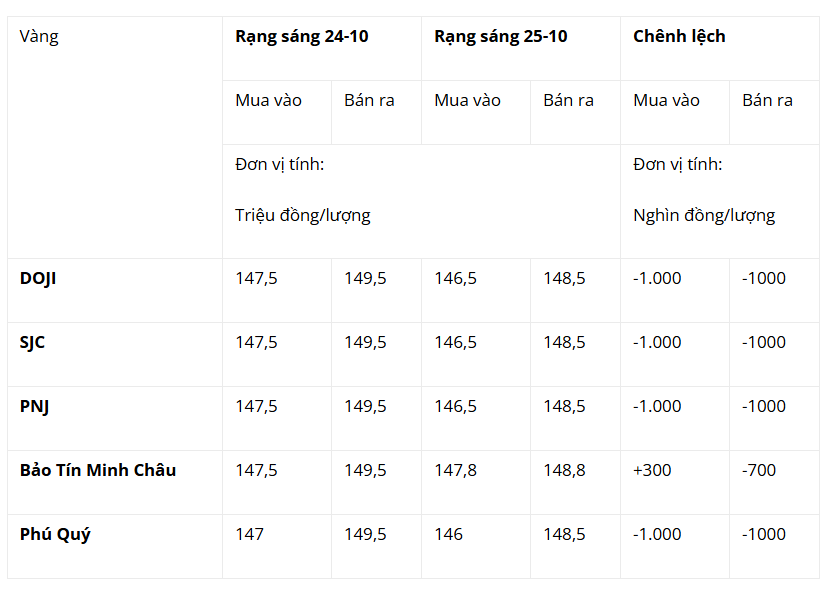The image size is (830, 597).
Task: Select the 147,8 buy price cell
Action: (456, 470)
